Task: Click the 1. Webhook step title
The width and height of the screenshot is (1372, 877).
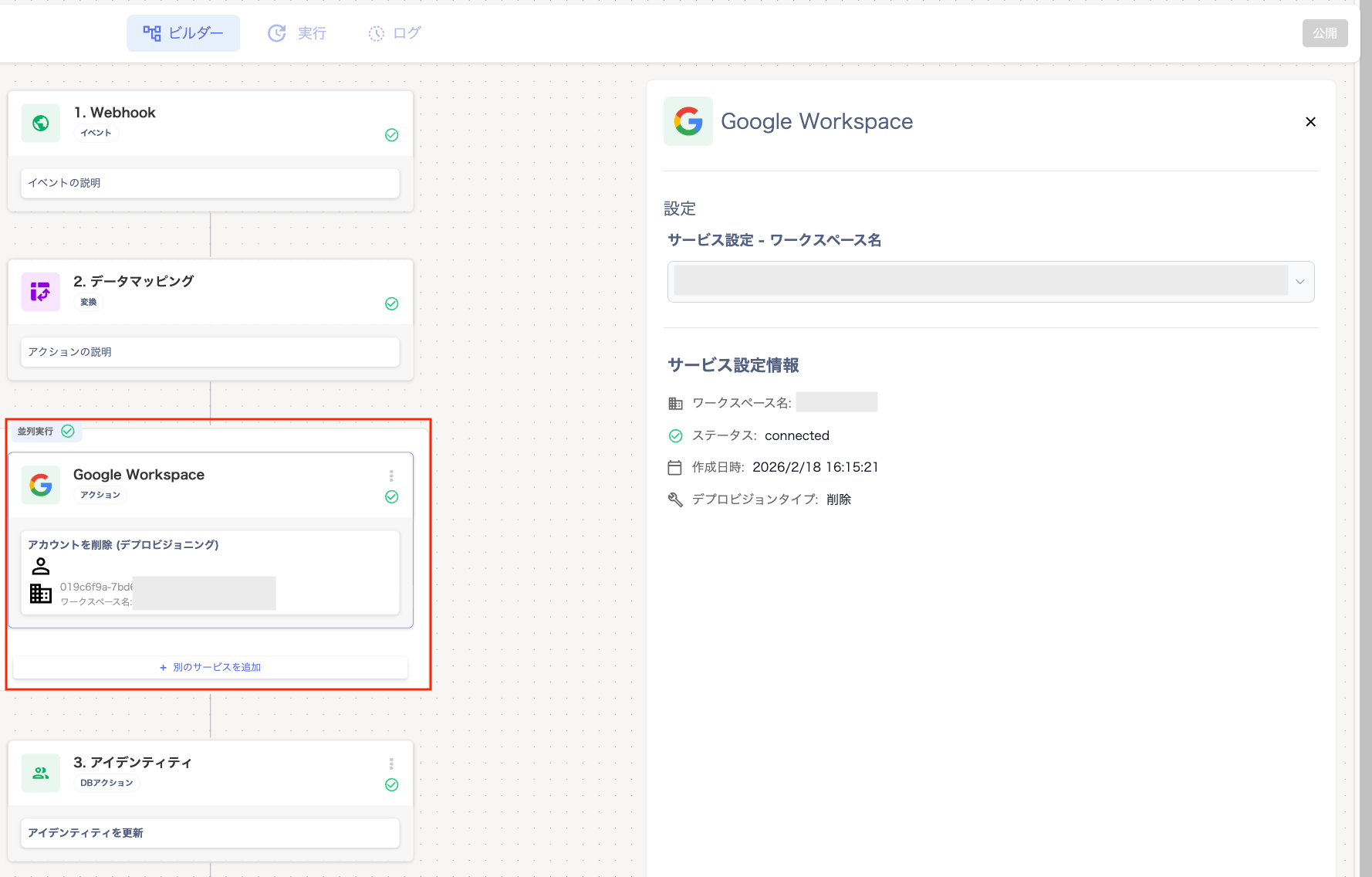Action: click(115, 113)
